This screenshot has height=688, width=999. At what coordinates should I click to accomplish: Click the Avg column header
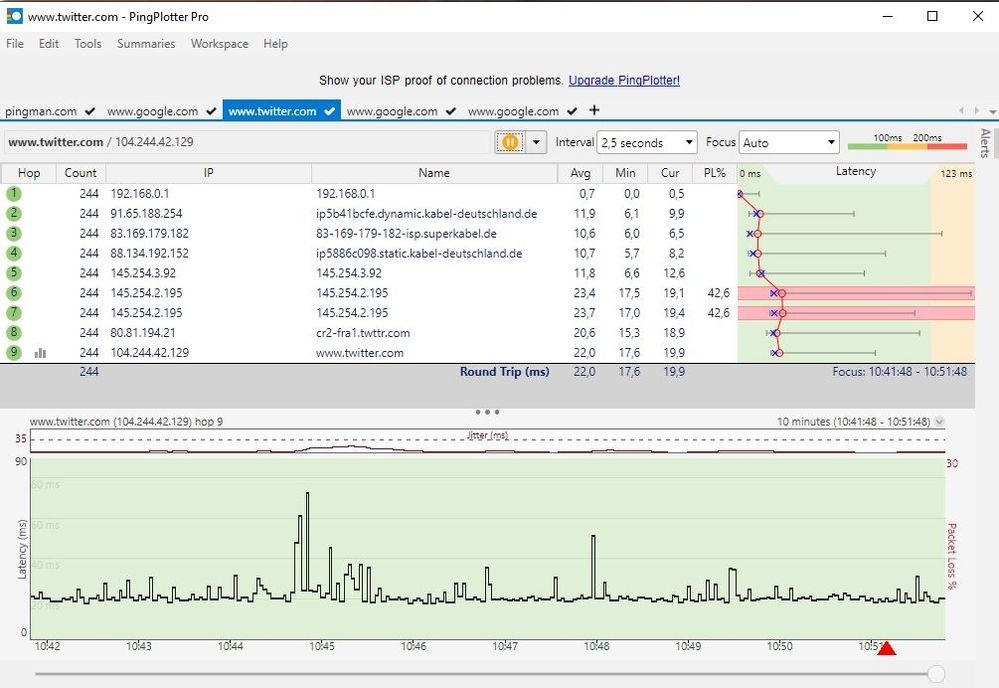click(580, 173)
